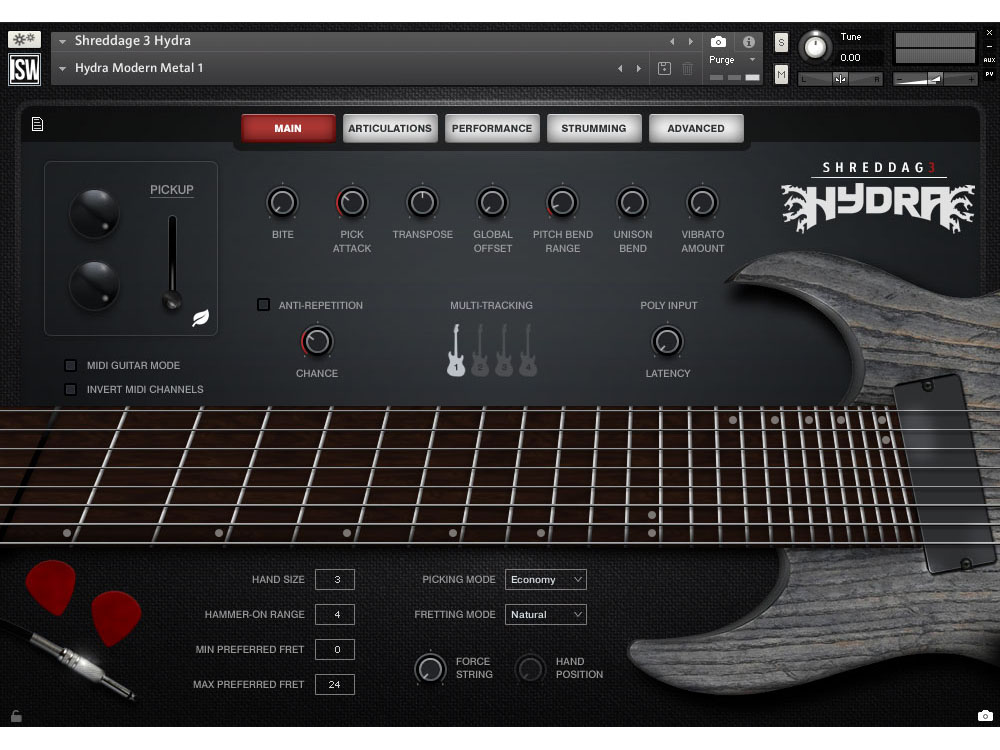Enable MIDI Guitar Mode checkbox

(71, 365)
